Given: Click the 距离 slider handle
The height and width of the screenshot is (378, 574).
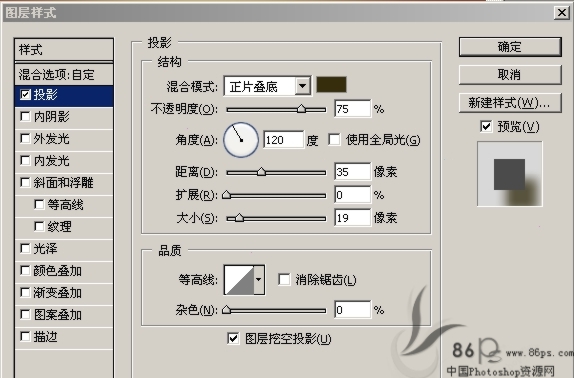Looking at the screenshot, I should [261, 172].
